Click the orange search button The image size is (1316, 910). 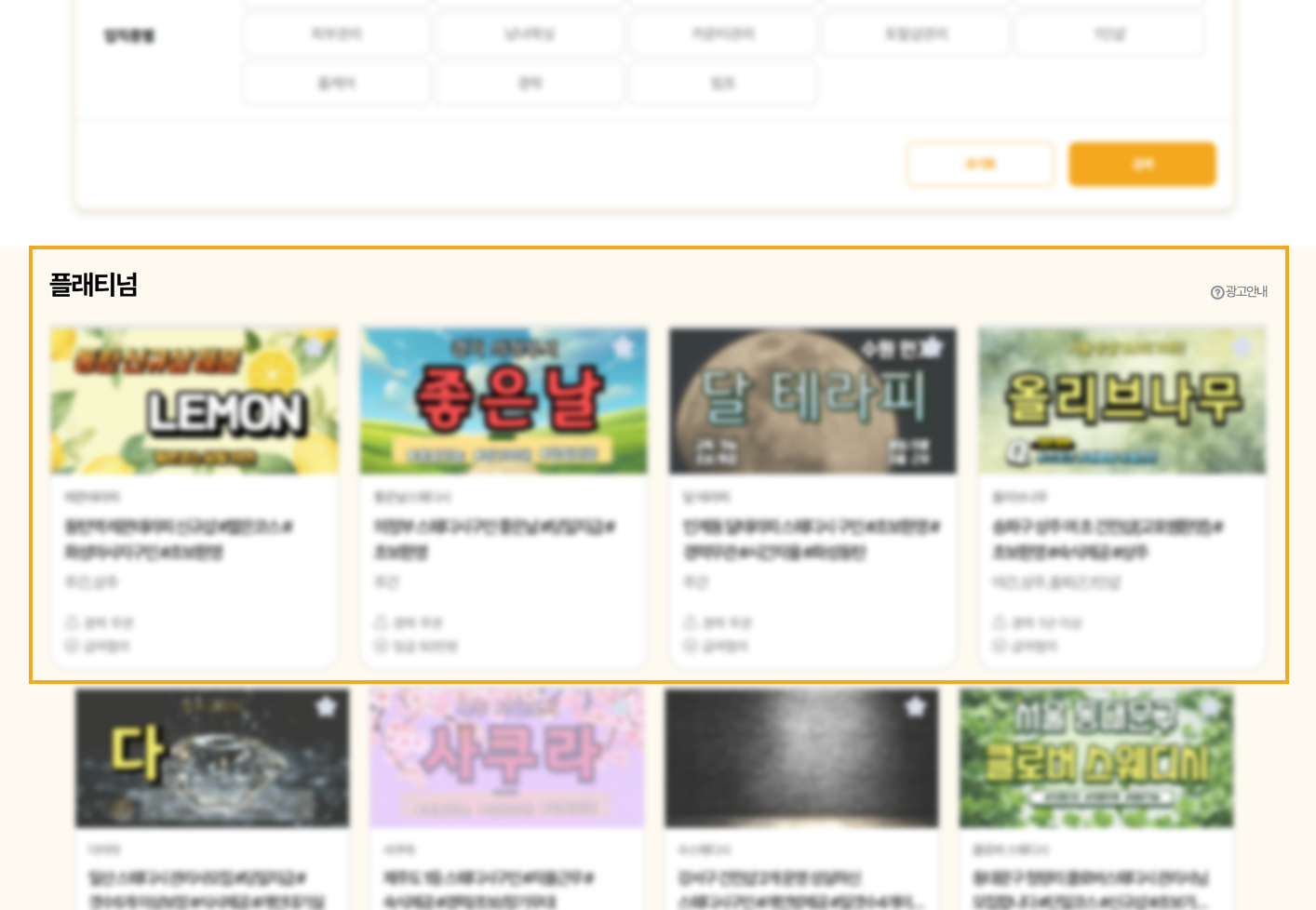1142,164
